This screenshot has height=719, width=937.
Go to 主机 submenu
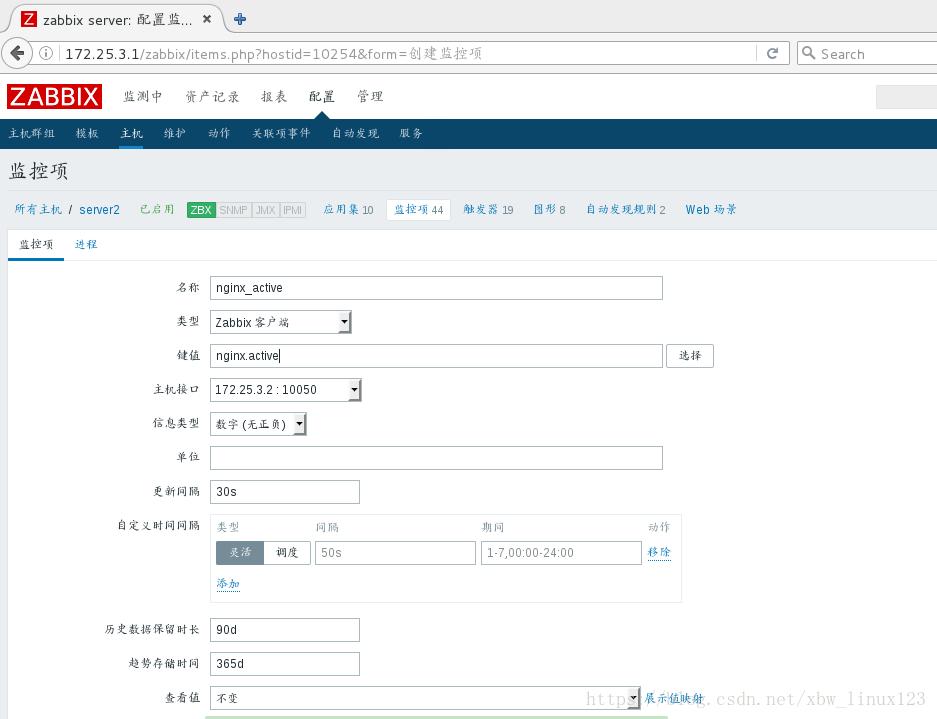click(131, 133)
